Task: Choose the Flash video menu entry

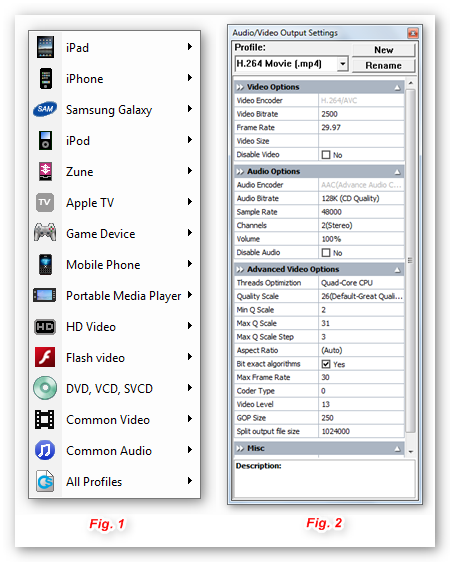Action: pos(114,357)
